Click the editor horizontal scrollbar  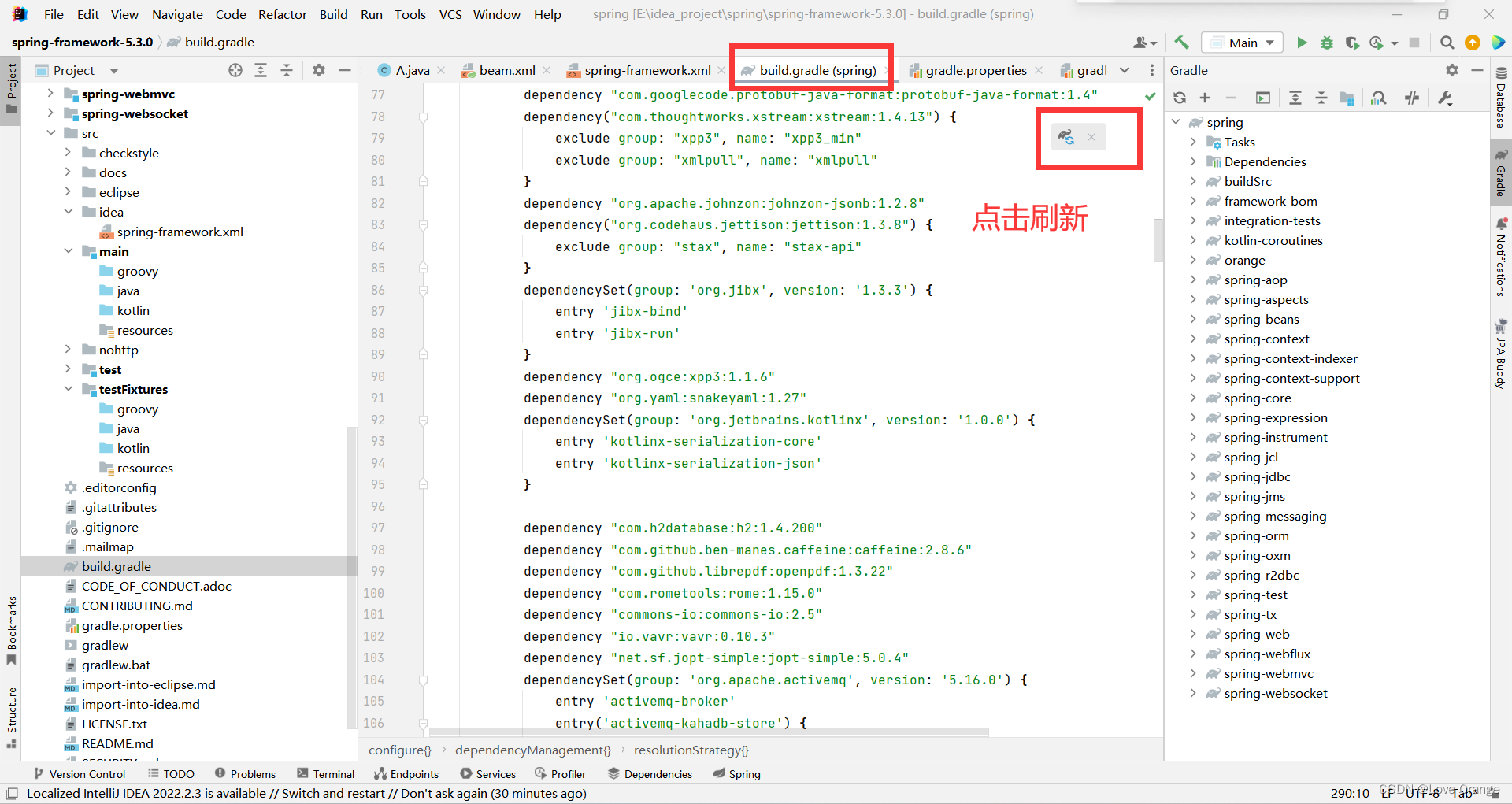(x=709, y=732)
